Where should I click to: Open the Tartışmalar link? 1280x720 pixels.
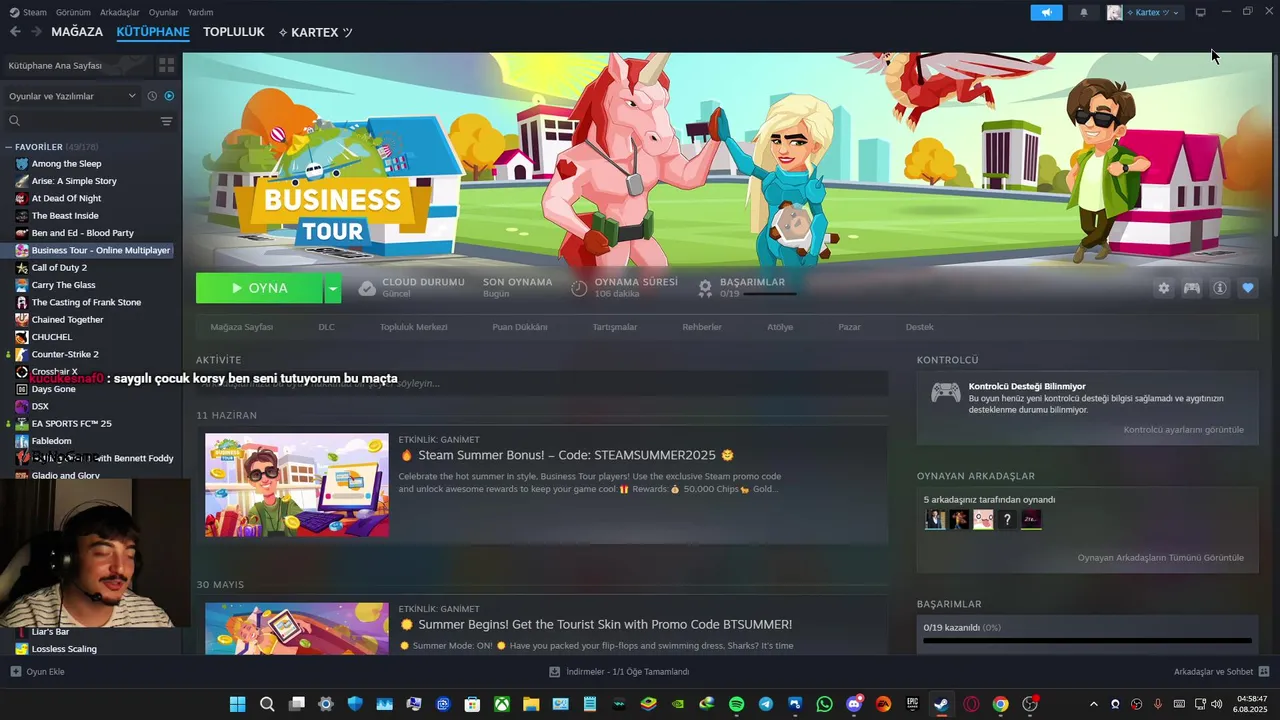click(x=615, y=327)
